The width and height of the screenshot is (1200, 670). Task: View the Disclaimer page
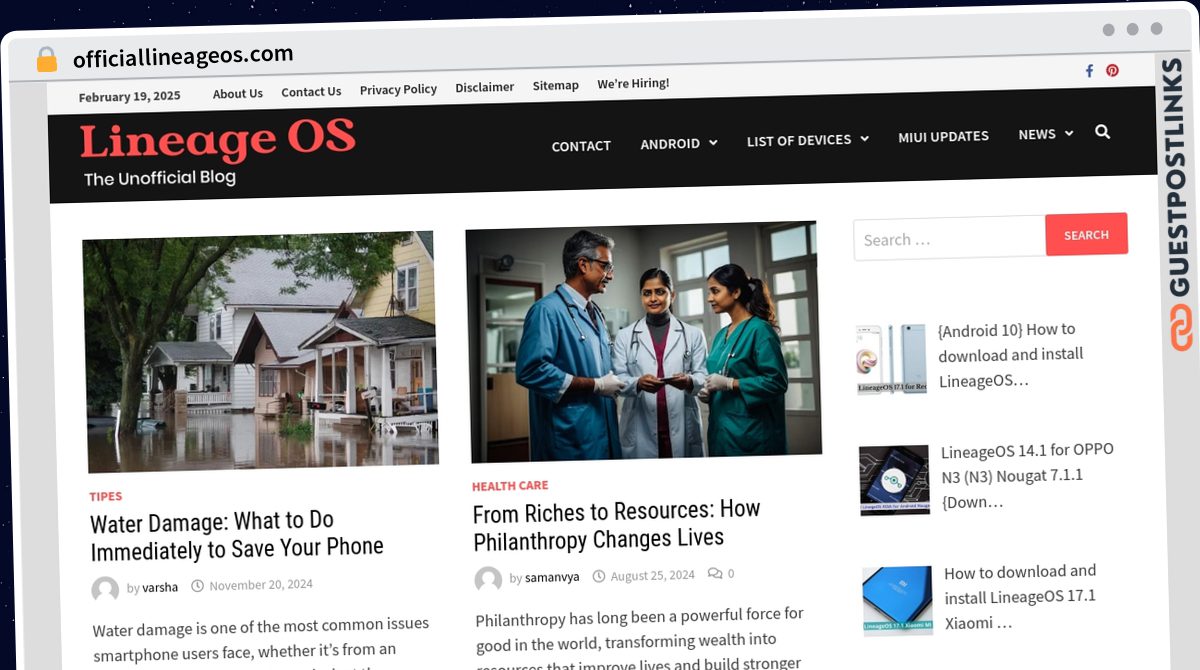click(485, 87)
